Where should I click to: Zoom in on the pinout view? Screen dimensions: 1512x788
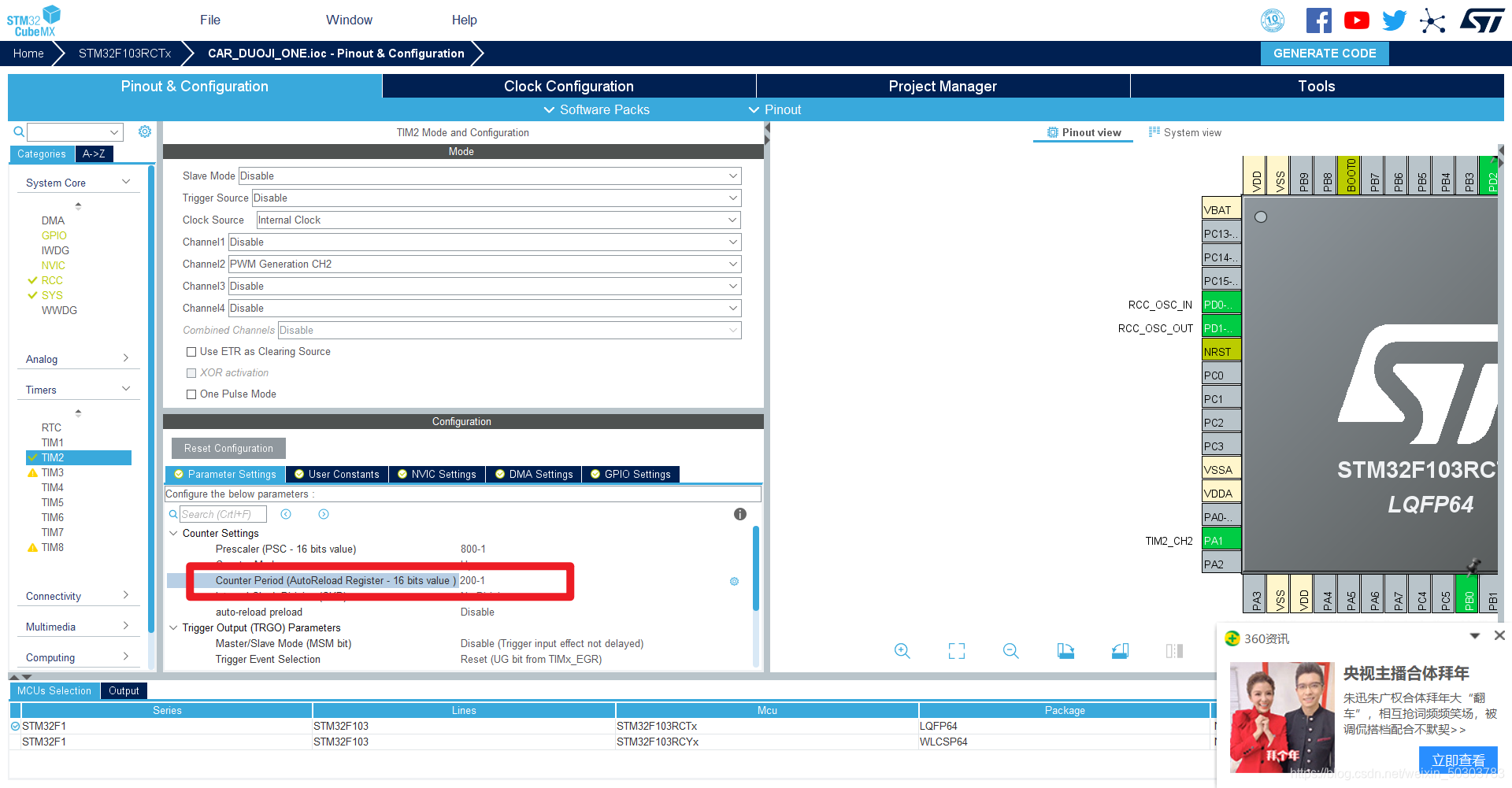902,651
